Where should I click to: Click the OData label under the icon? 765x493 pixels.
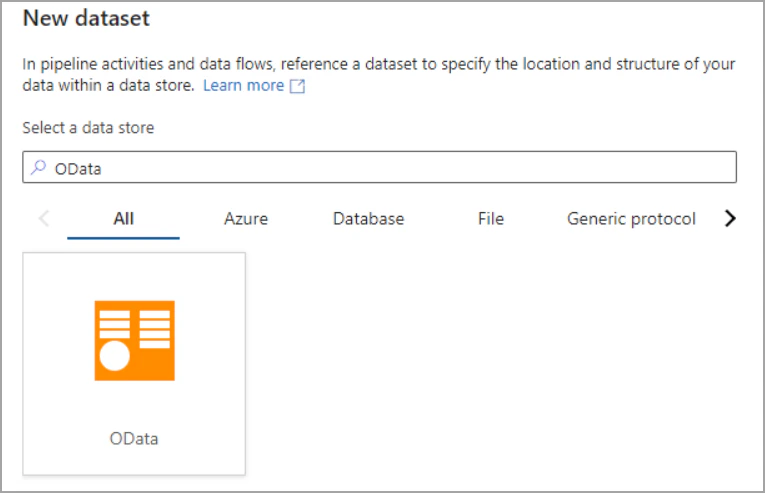[x=134, y=438]
